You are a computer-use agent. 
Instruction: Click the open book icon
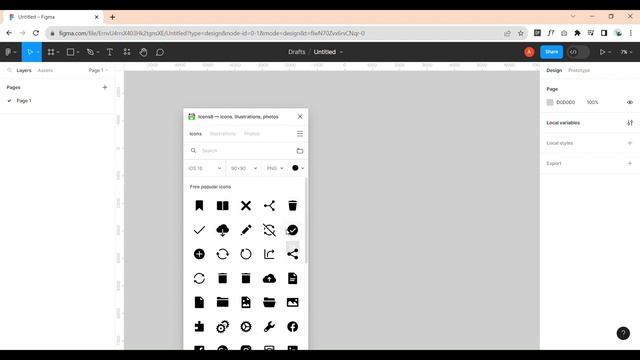coord(222,206)
